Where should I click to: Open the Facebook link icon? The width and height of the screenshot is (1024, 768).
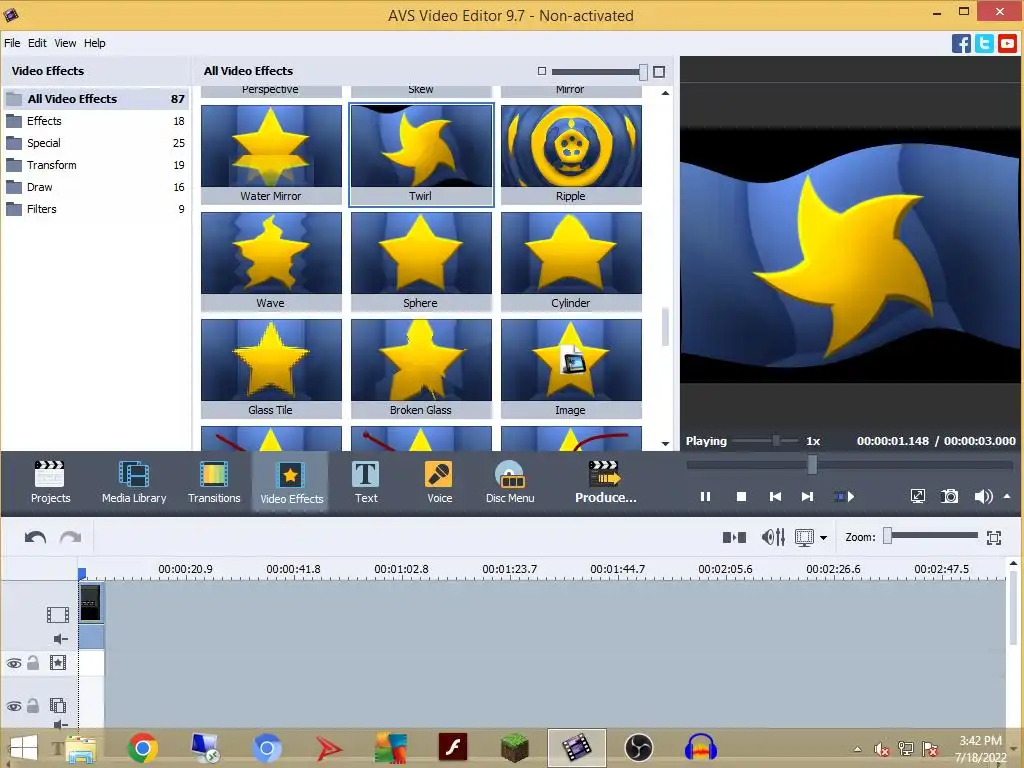click(x=961, y=44)
